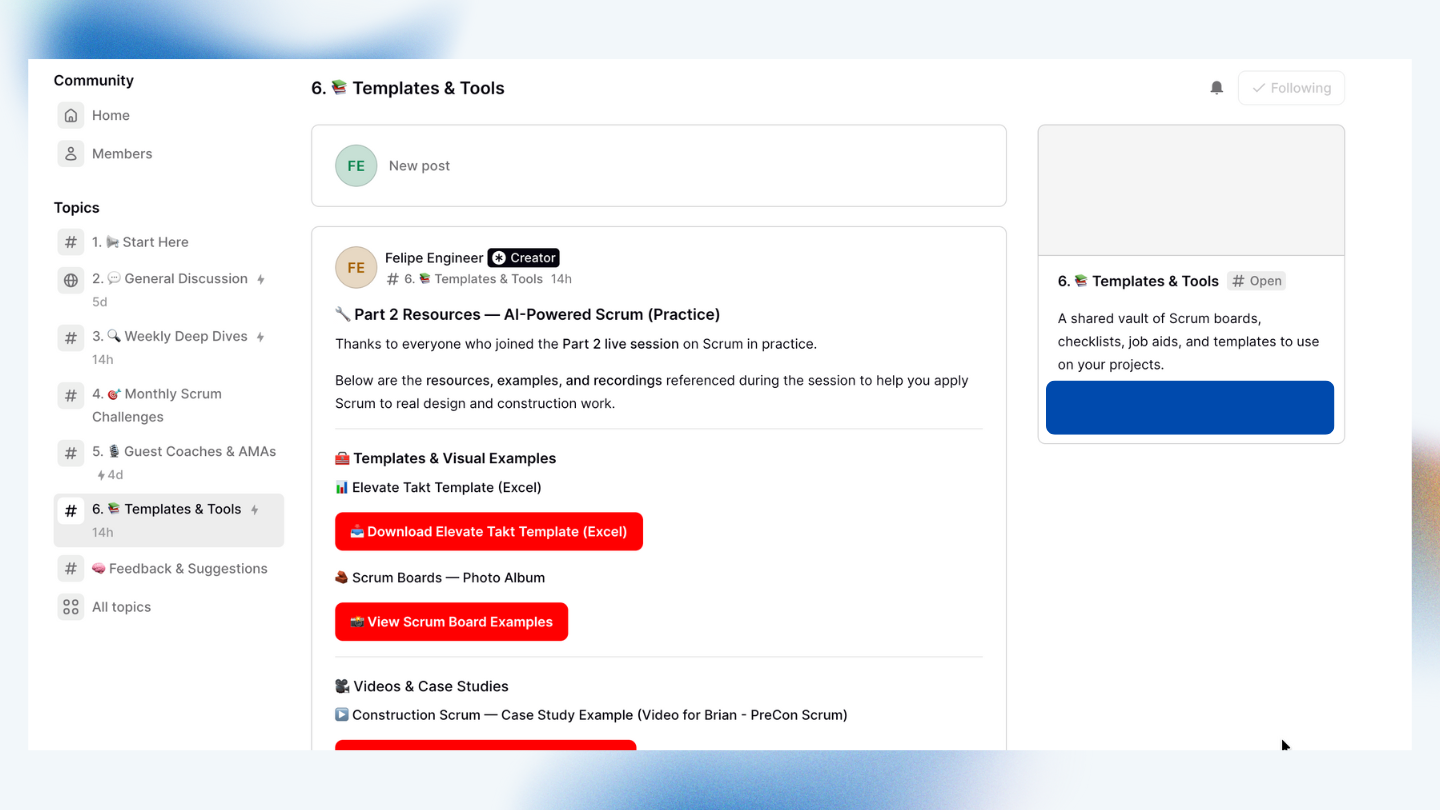Click the globe icon beside General Discussion
Screen dimensions: 1440x810
pyautogui.click(x=71, y=280)
